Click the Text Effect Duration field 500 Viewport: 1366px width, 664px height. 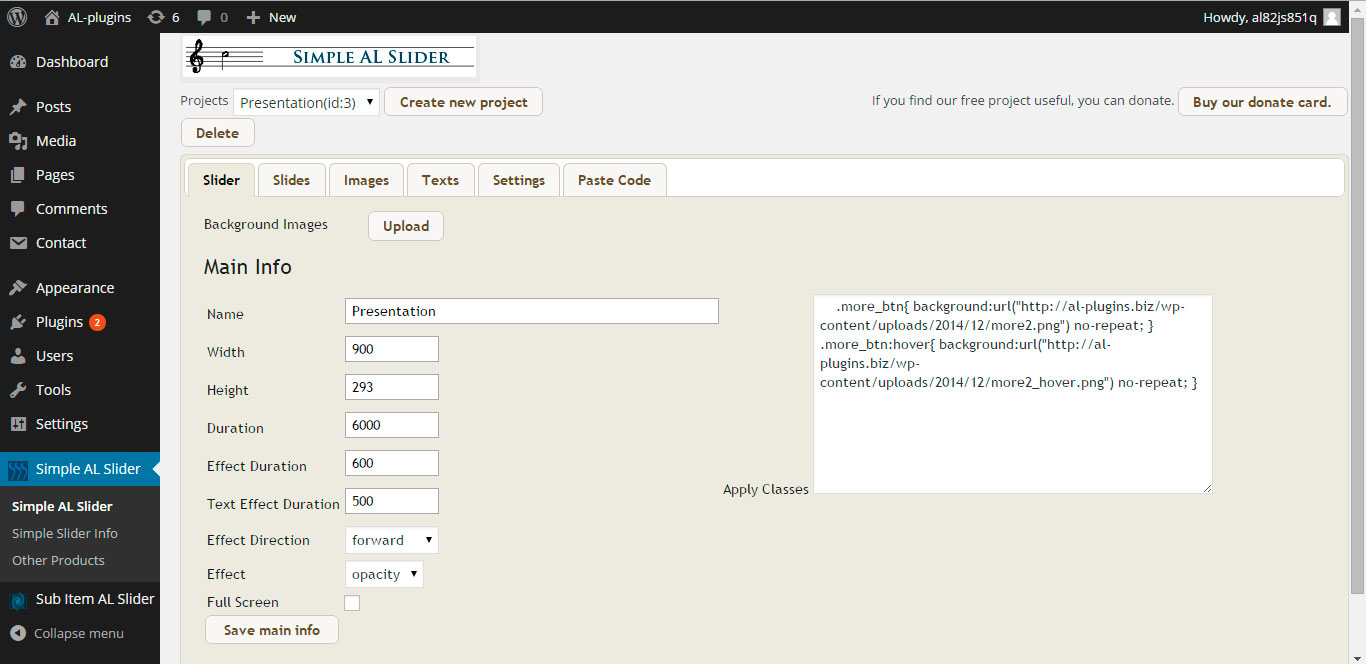point(392,501)
